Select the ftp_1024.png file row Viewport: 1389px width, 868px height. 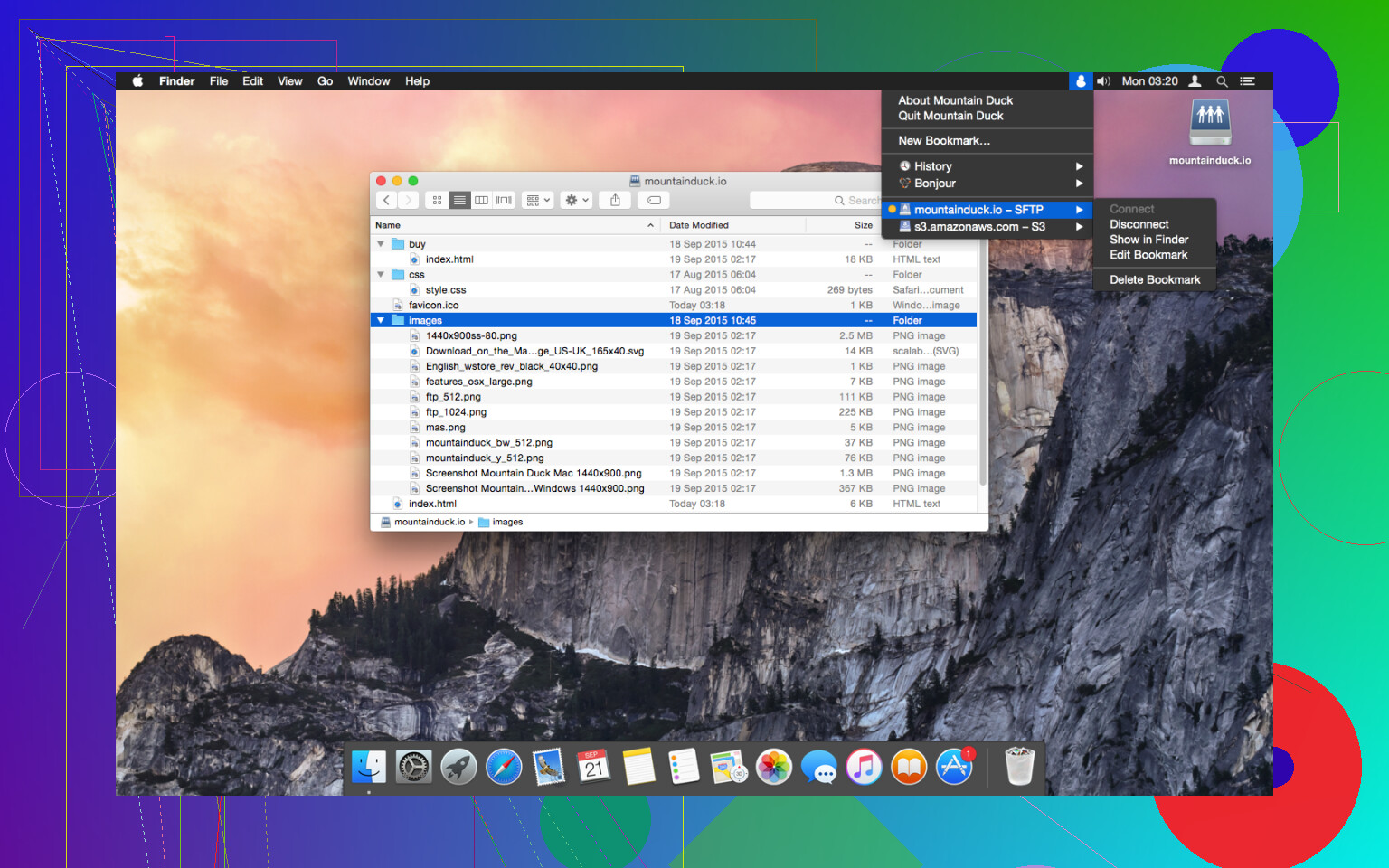674,412
